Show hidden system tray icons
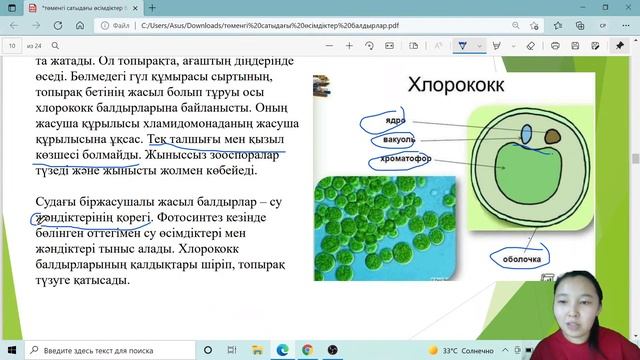The height and width of the screenshot is (360, 640). [505, 350]
